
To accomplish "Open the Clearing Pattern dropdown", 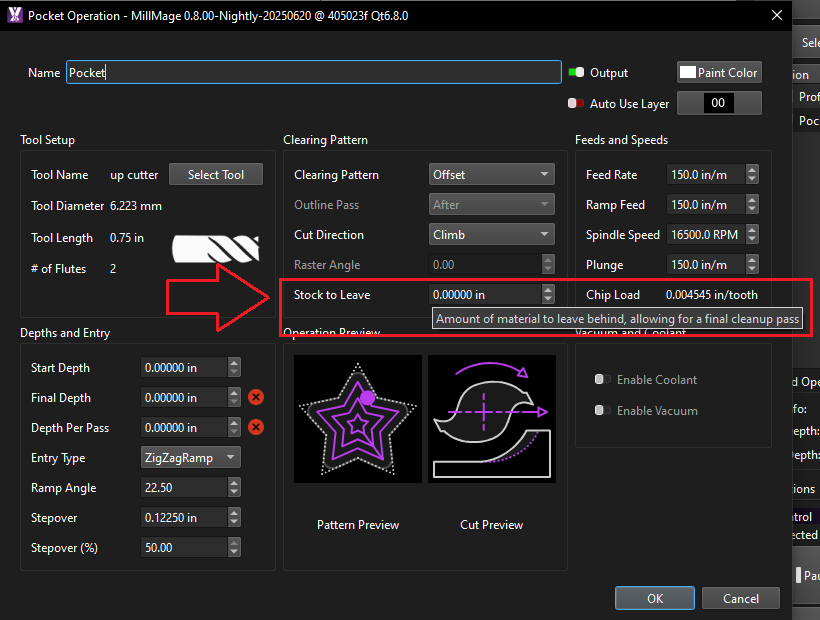I will point(492,175).
